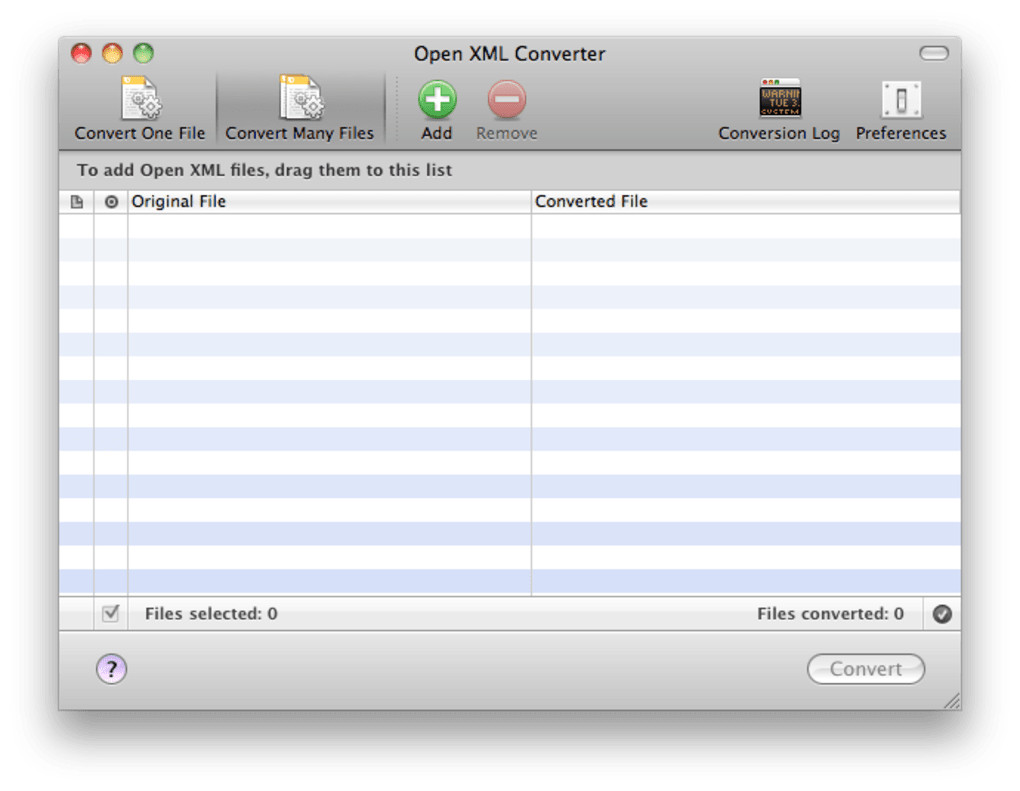
Task: Click the 'Files converted: 0' status text
Action: pyautogui.click(x=830, y=613)
